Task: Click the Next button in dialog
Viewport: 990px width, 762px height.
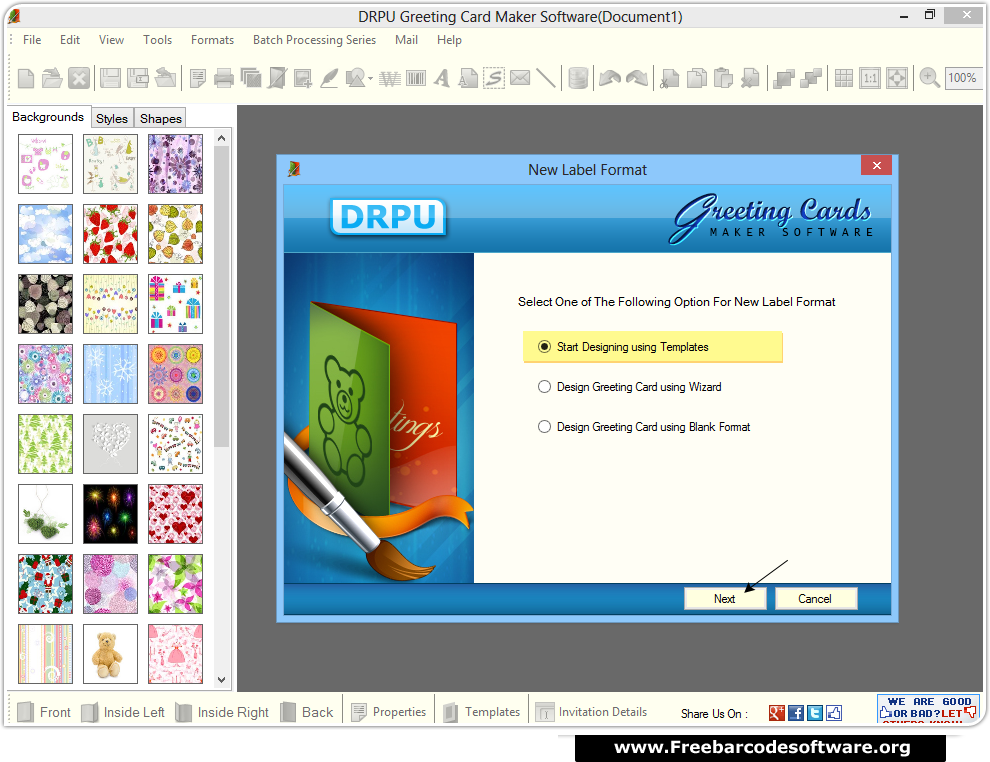Action: (x=725, y=598)
